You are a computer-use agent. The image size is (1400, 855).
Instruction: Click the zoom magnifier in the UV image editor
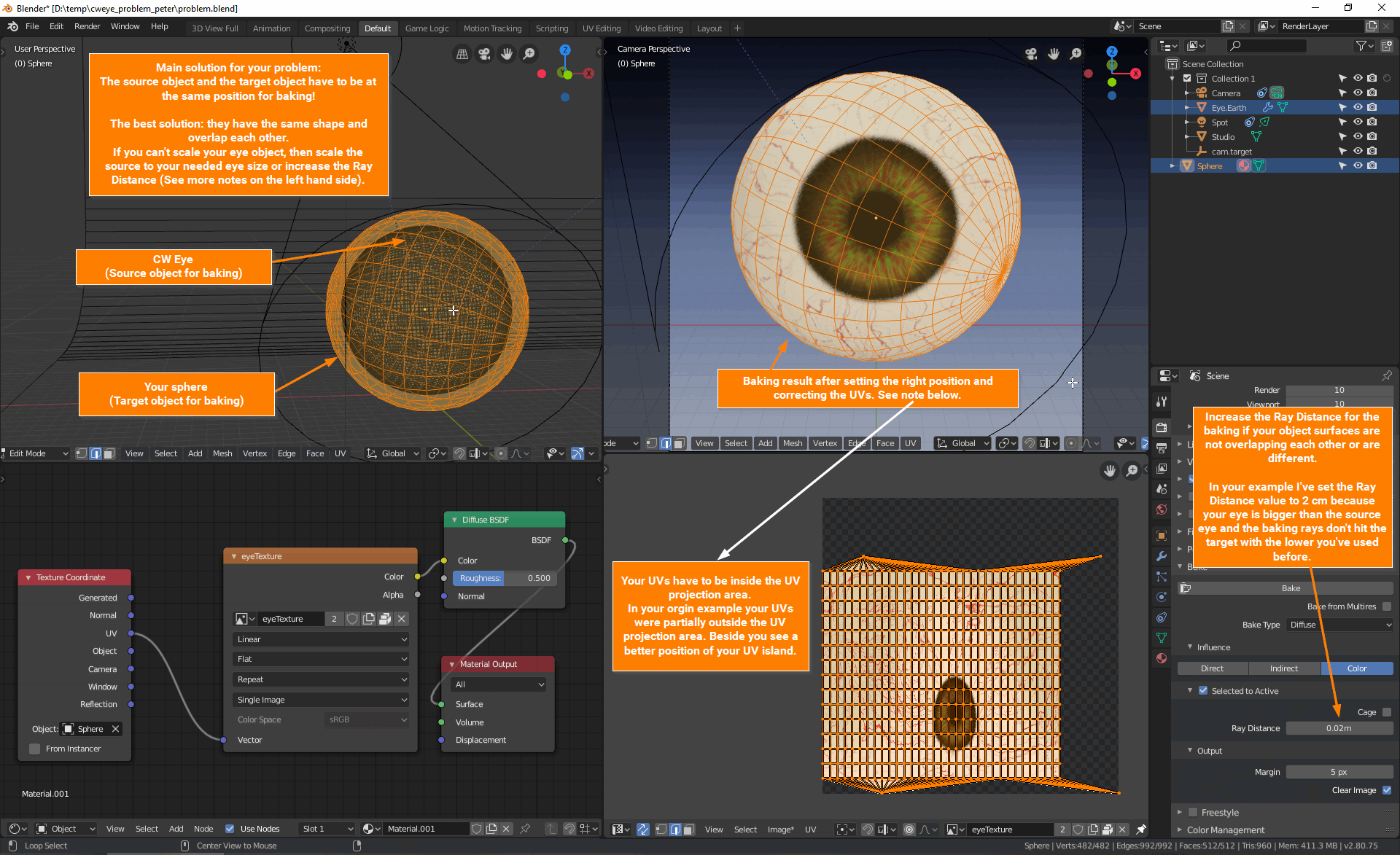coord(1132,471)
